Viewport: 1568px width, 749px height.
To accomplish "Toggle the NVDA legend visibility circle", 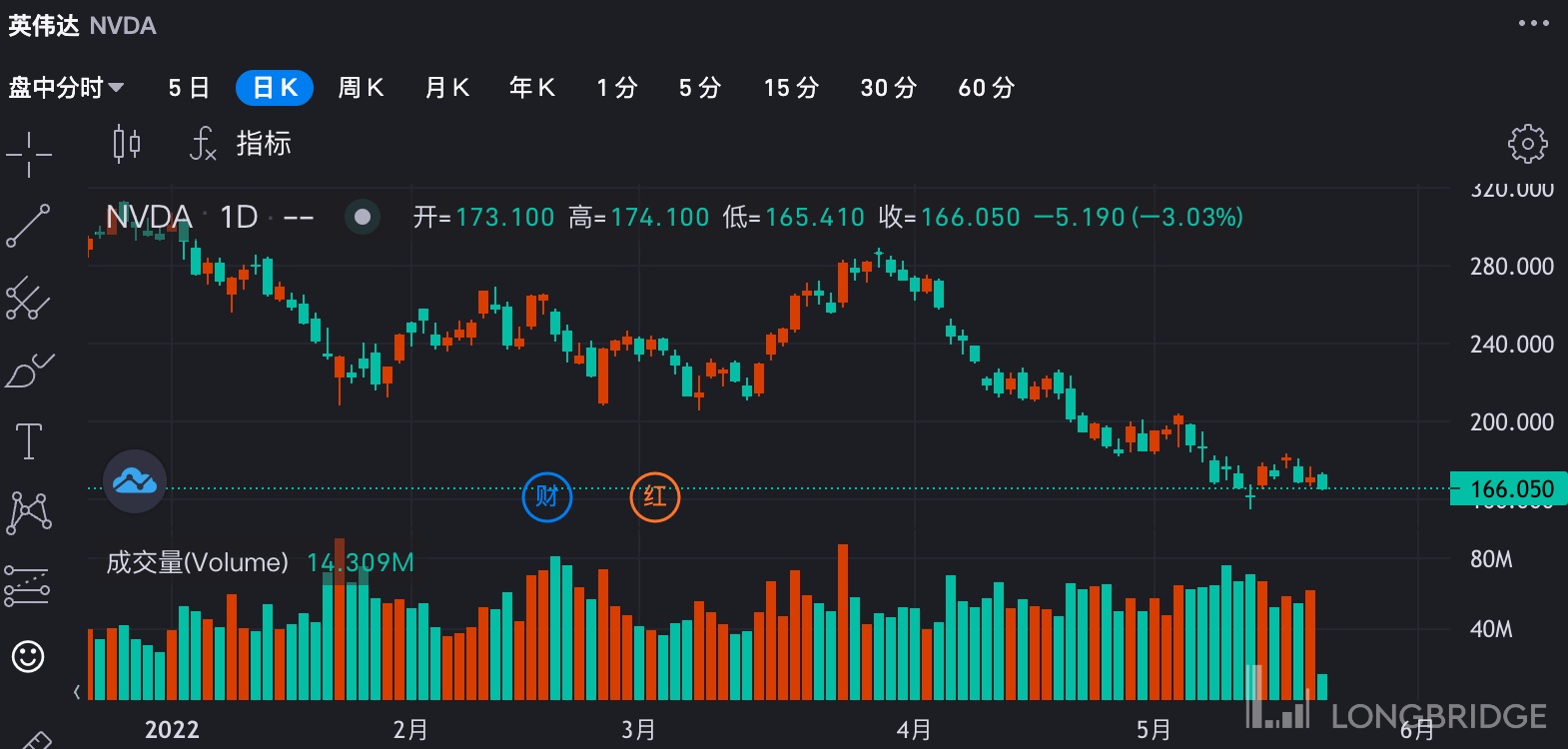I will click(363, 217).
